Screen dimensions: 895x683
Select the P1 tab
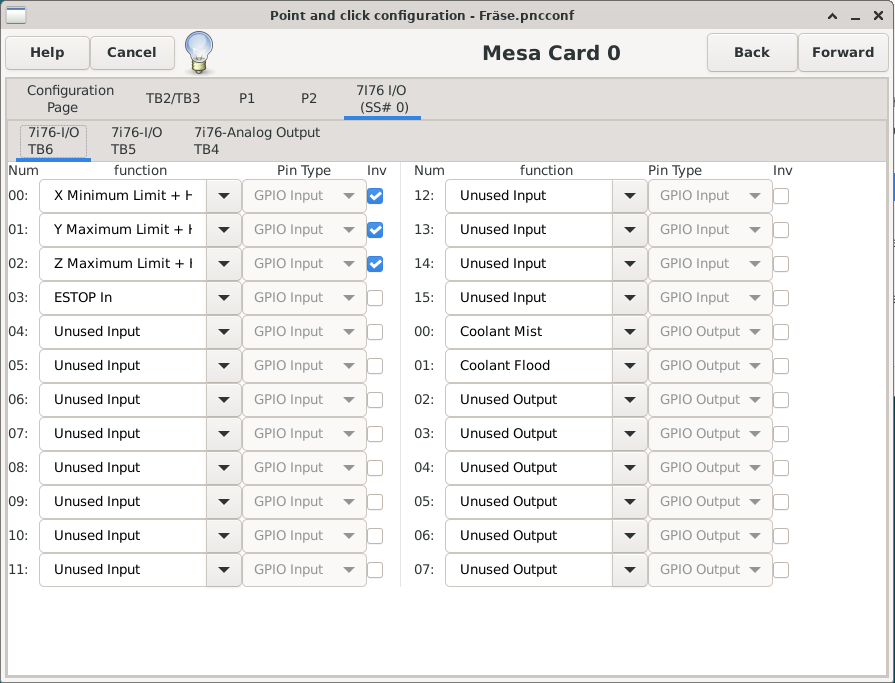(247, 98)
